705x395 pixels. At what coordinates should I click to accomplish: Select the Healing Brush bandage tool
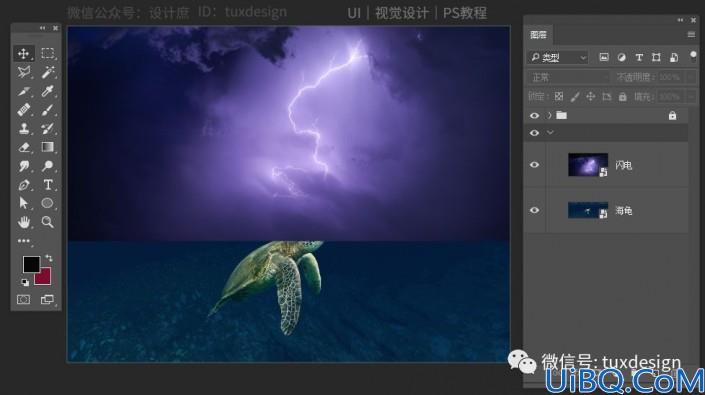coord(23,110)
